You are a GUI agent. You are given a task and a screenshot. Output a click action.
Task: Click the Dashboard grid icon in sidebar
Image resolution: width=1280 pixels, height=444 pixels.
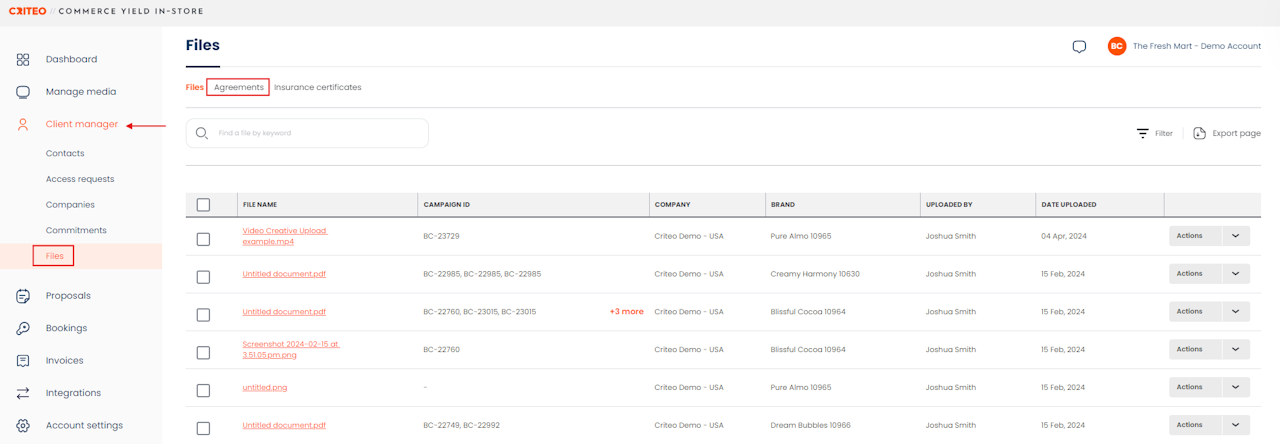point(23,59)
